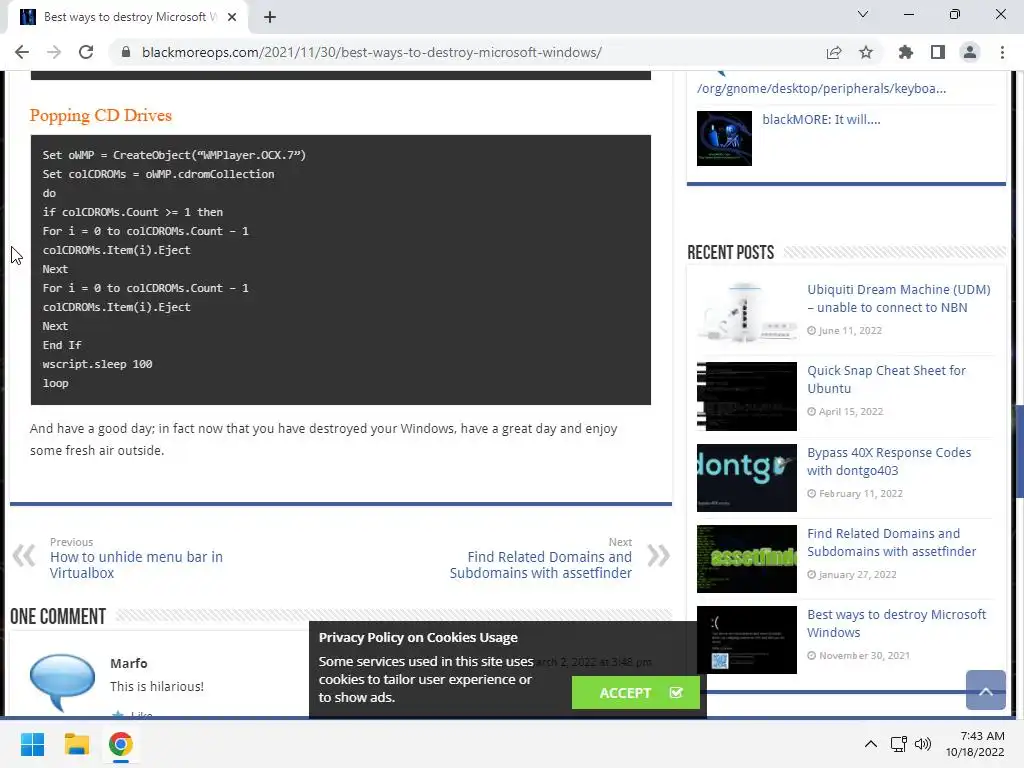Open previous post How to unhide menu bar
This screenshot has height=768, width=1024.
coord(136,565)
